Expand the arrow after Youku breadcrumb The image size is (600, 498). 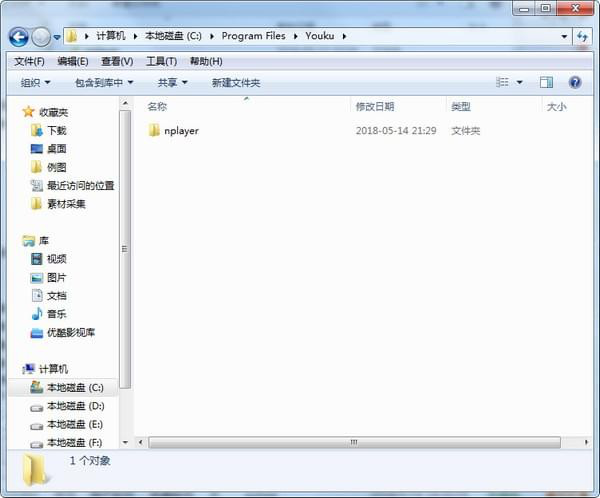click(344, 36)
